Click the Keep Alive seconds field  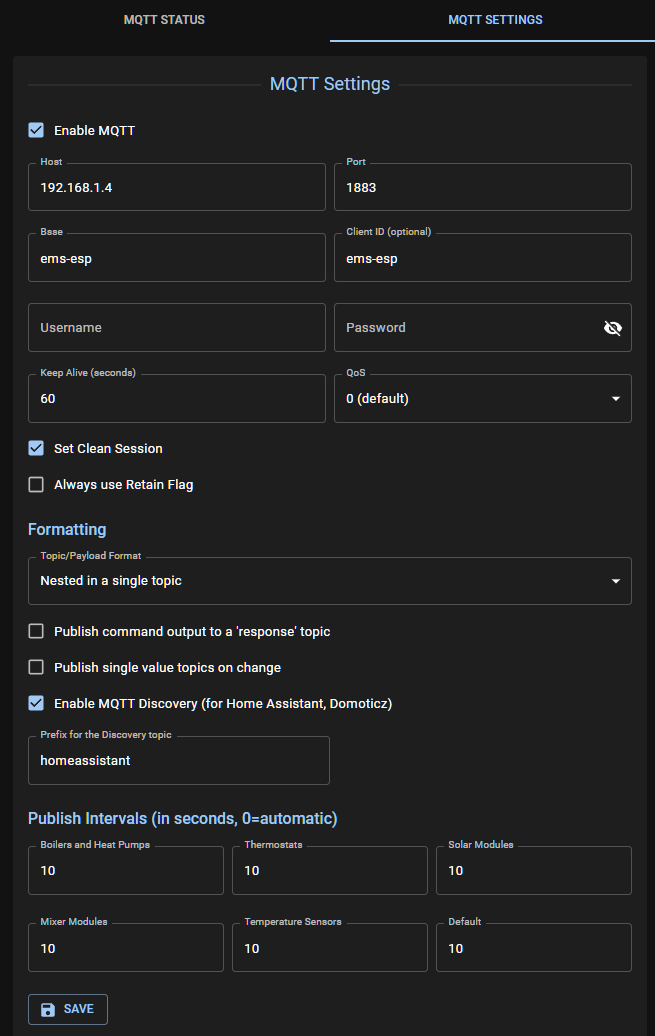click(x=177, y=399)
